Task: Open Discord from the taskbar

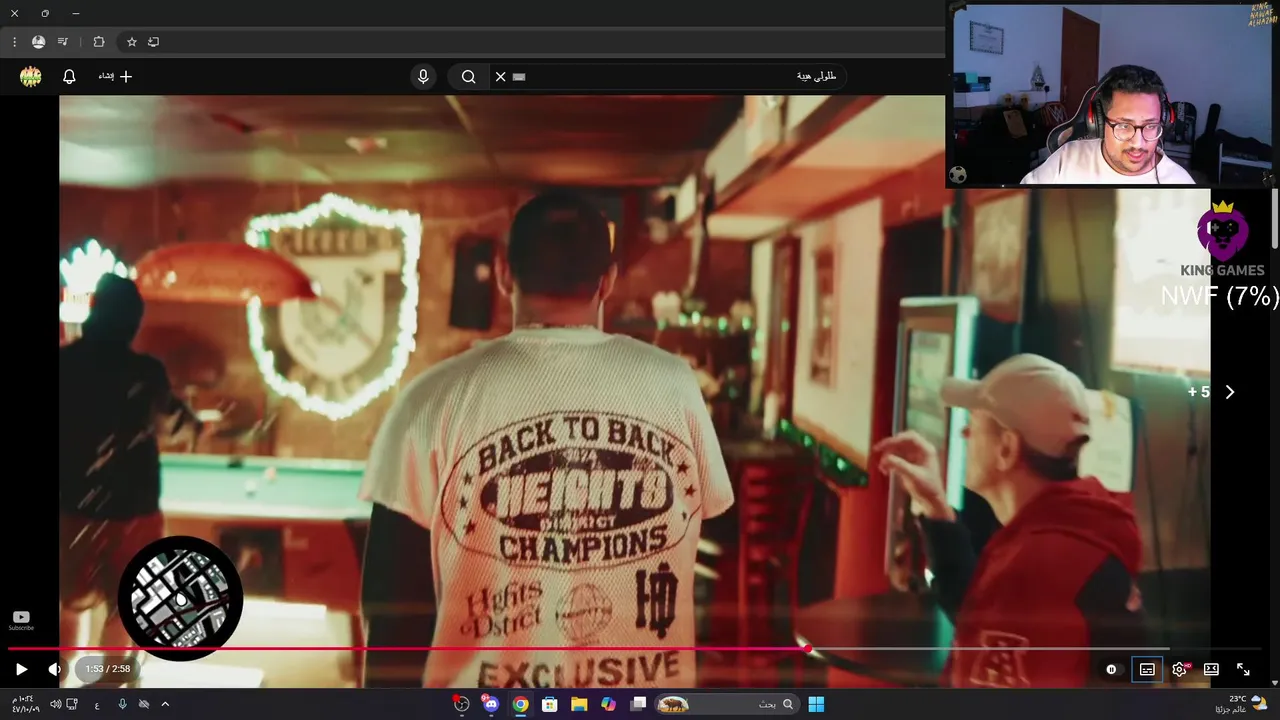Action: (x=490, y=704)
